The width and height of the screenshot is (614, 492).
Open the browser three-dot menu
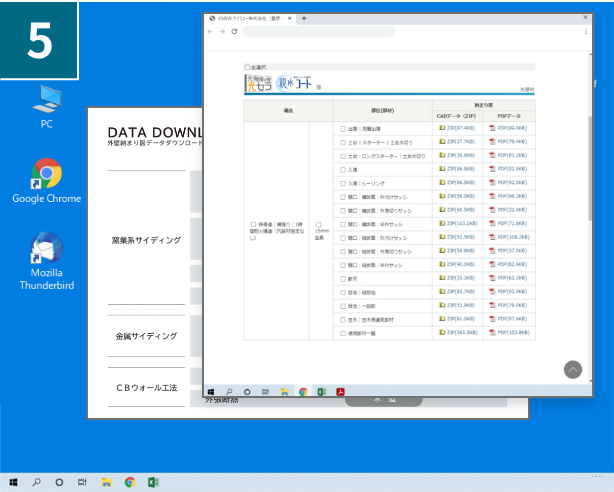point(585,31)
